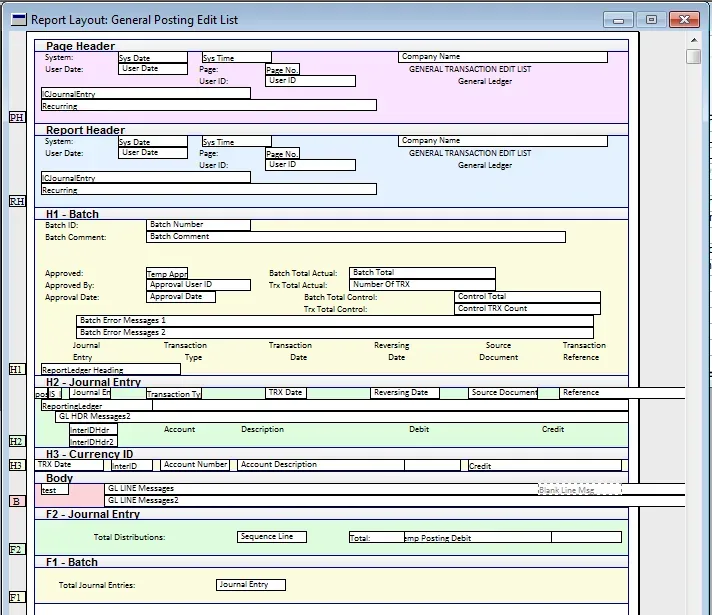This screenshot has height=615, width=712.
Task: Select the Company Name field in Page Header
Action: click(x=502, y=57)
